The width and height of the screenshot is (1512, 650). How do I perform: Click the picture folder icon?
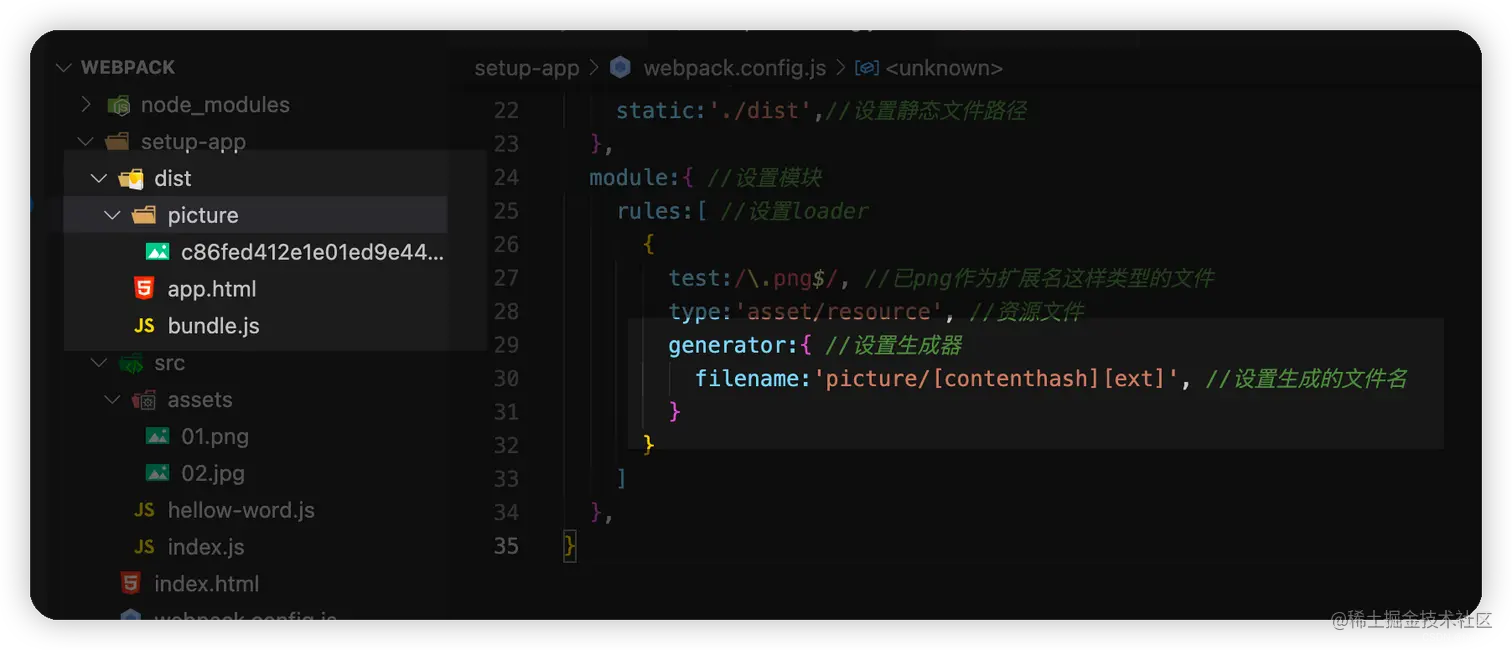[x=144, y=215]
